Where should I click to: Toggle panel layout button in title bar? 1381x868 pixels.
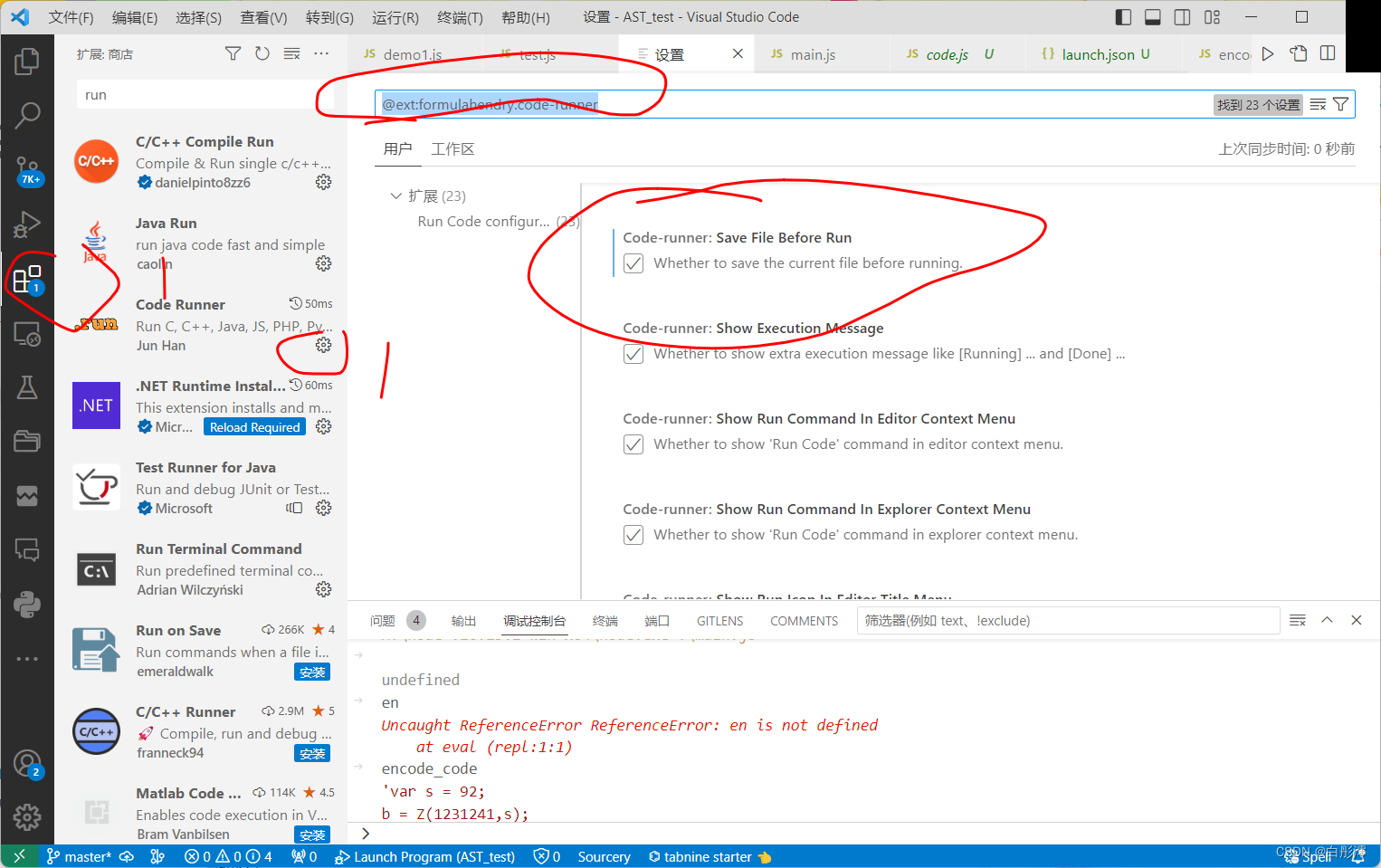pyautogui.click(x=1153, y=16)
